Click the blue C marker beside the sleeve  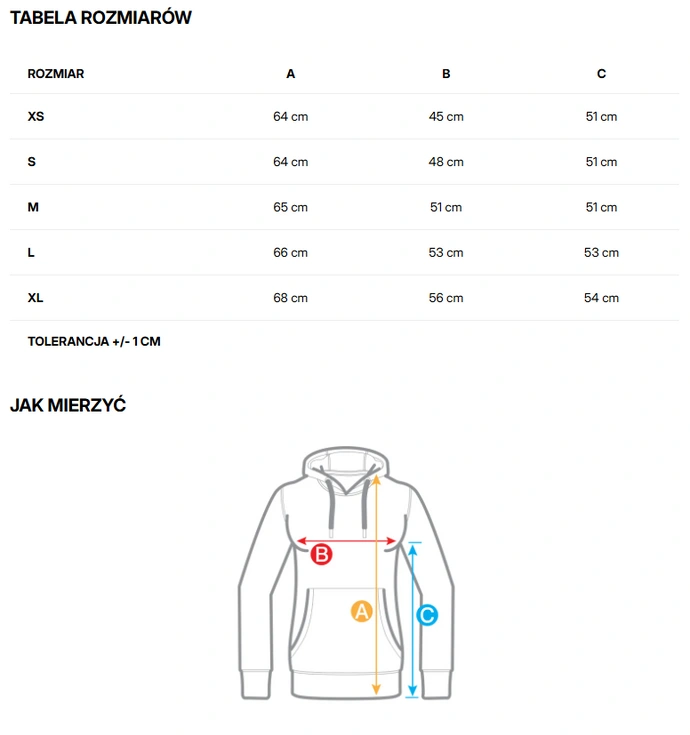tap(427, 615)
